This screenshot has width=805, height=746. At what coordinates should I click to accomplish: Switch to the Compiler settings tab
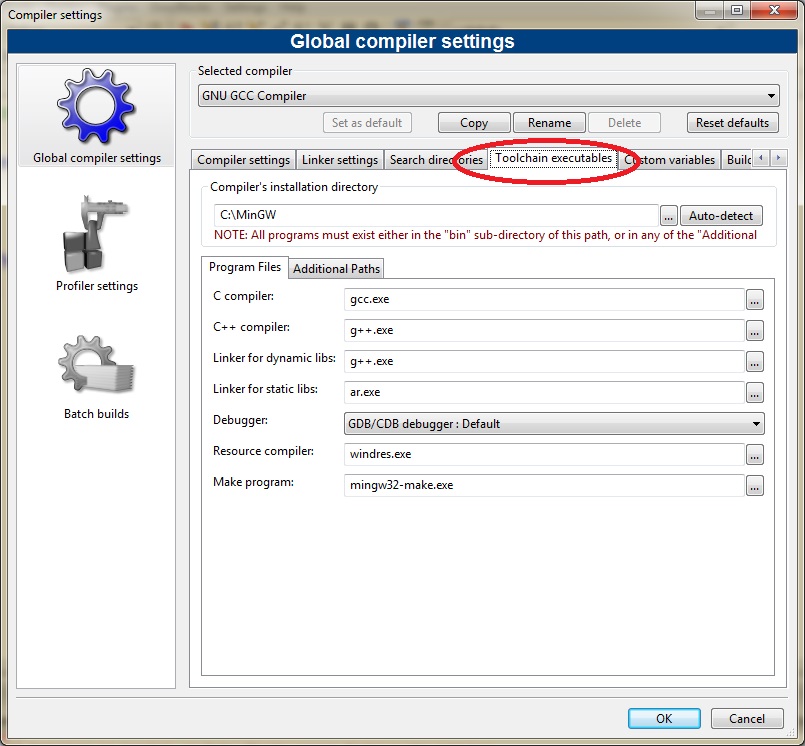243,160
